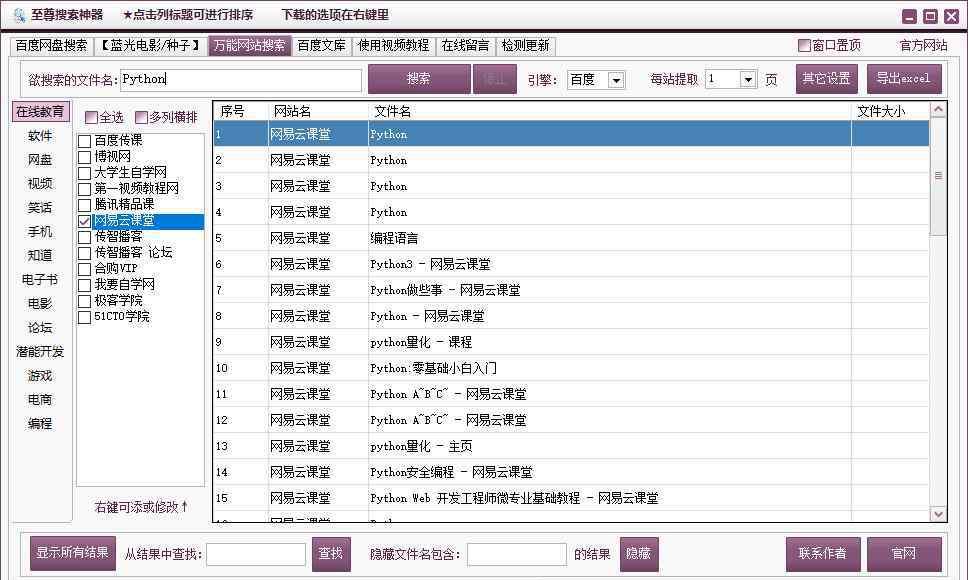968x580 pixels.
Task: Select the 笑话 category
Action: tap(41, 208)
